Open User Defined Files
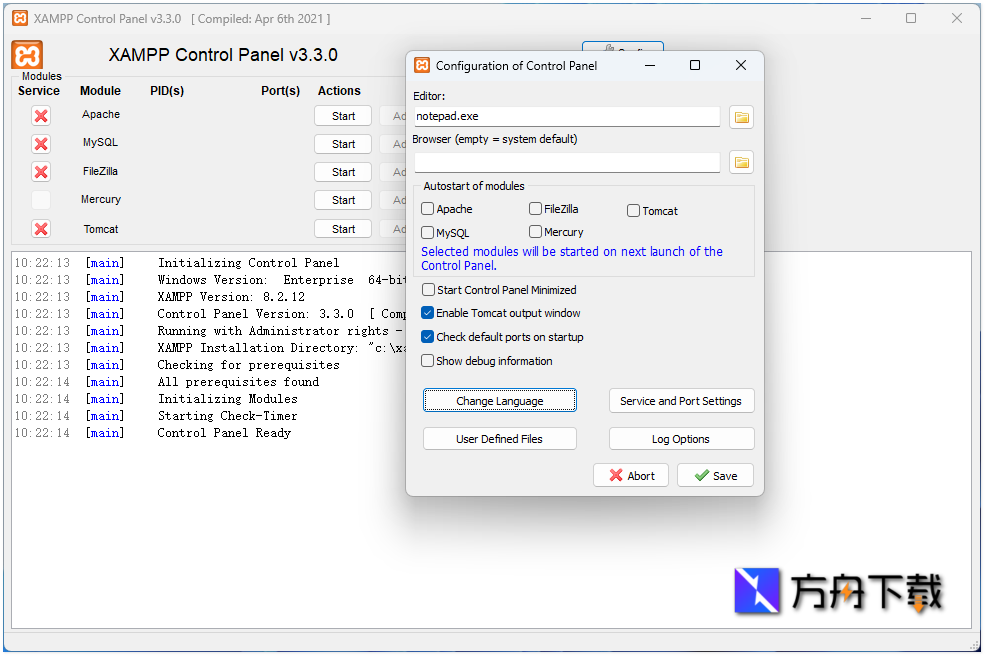Image resolution: width=985 pixels, height=656 pixels. coord(499,439)
